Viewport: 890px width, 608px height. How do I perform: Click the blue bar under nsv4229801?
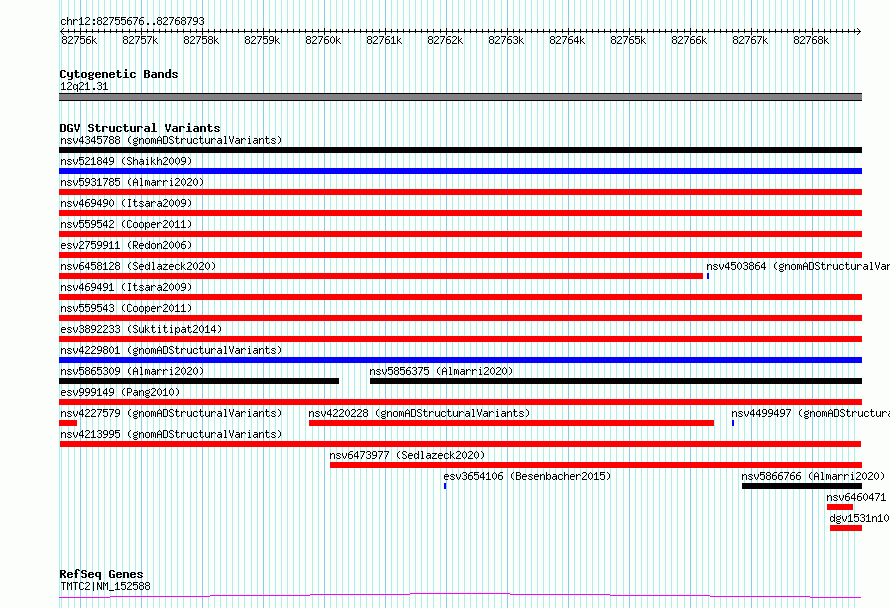[x=460, y=360]
